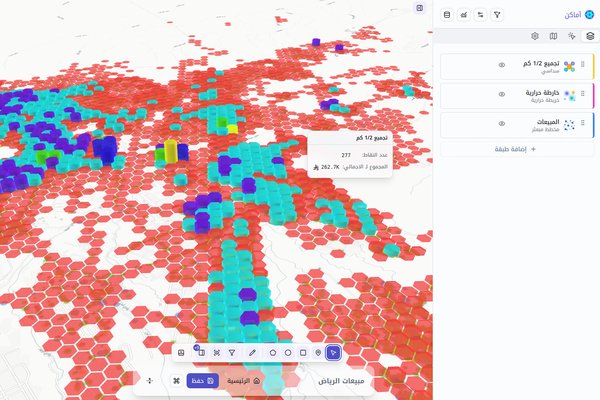Viewport: 600px width, 400px height.
Task: Toggle visibility of تجميع 1/2 كم layer
Action: pos(502,65)
